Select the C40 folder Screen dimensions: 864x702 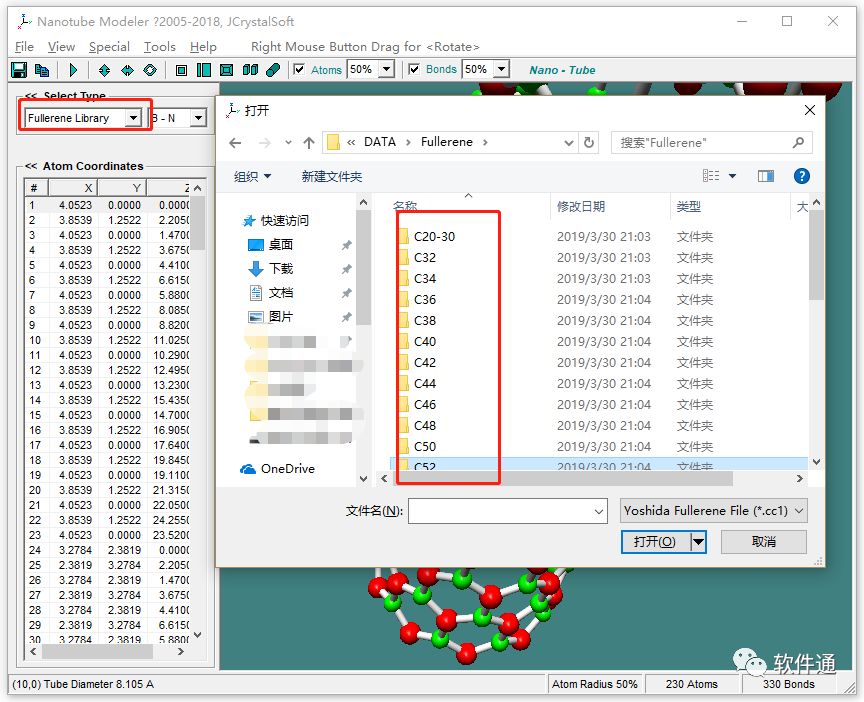click(x=424, y=342)
